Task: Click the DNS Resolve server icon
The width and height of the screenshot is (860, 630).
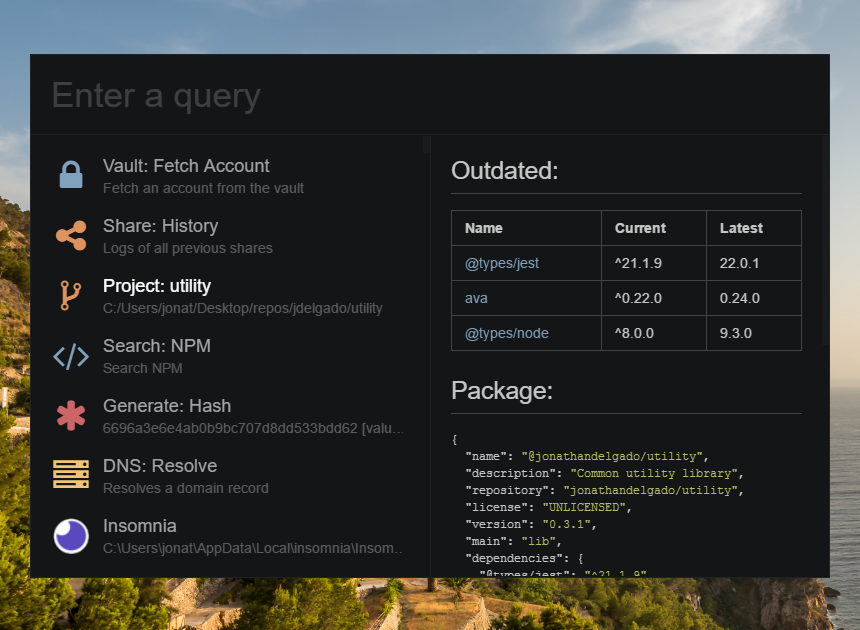Action: tap(71, 474)
